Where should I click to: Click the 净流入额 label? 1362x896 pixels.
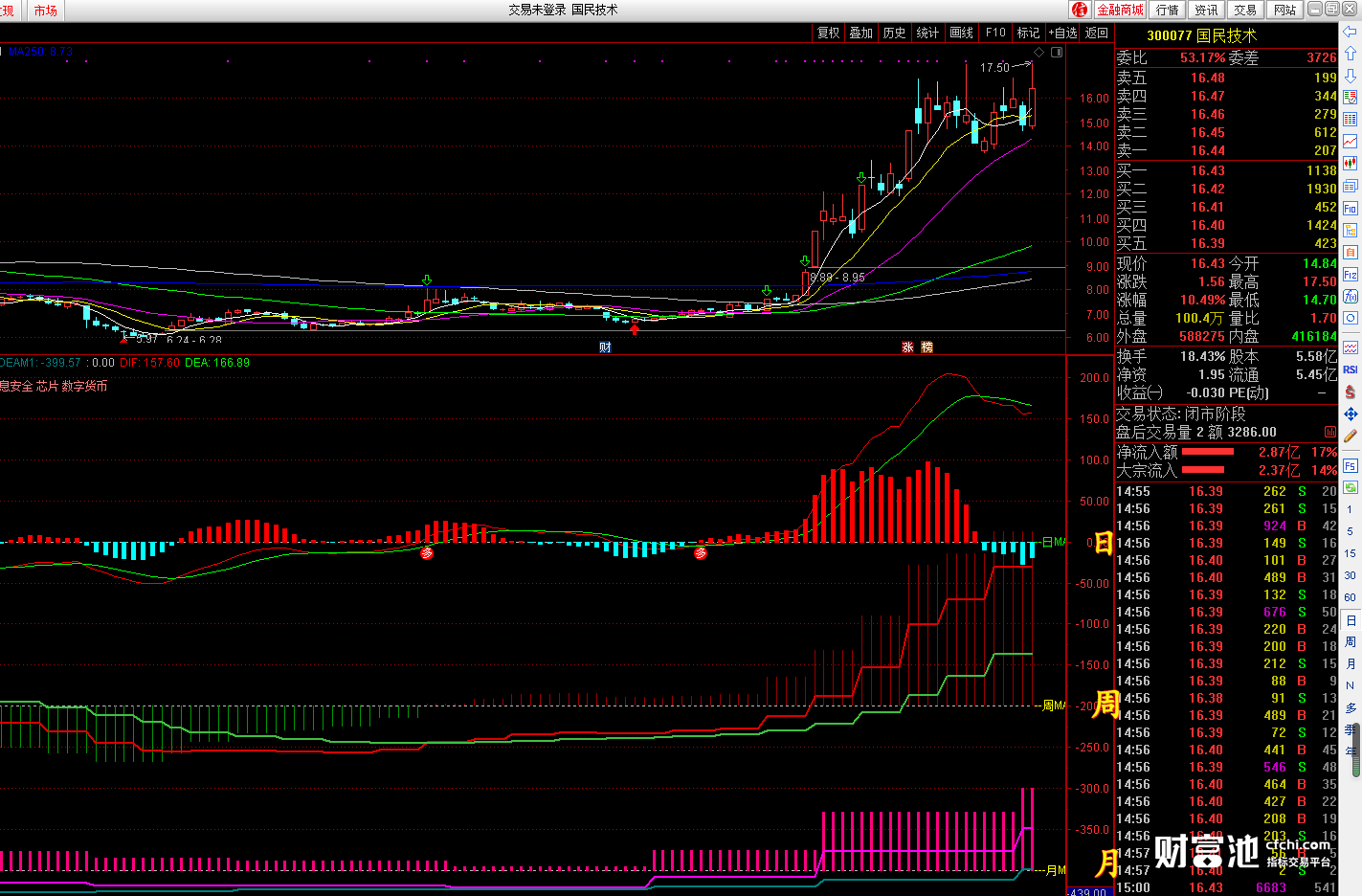point(1147,452)
